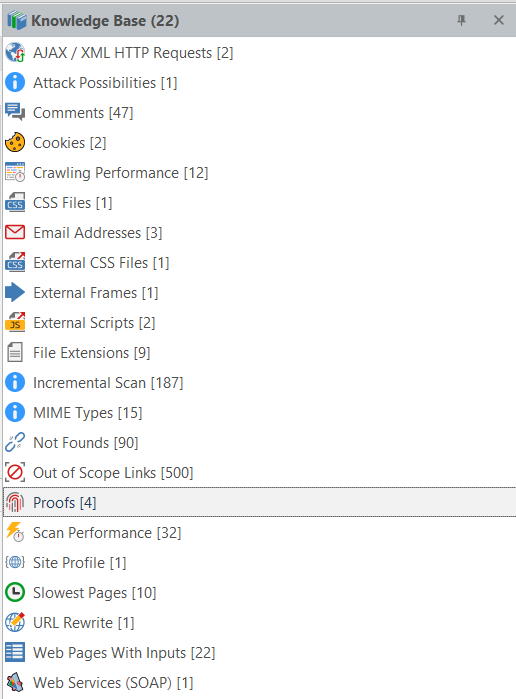Click the lightning Scan Performance icon
The height and width of the screenshot is (699, 516).
[15, 532]
